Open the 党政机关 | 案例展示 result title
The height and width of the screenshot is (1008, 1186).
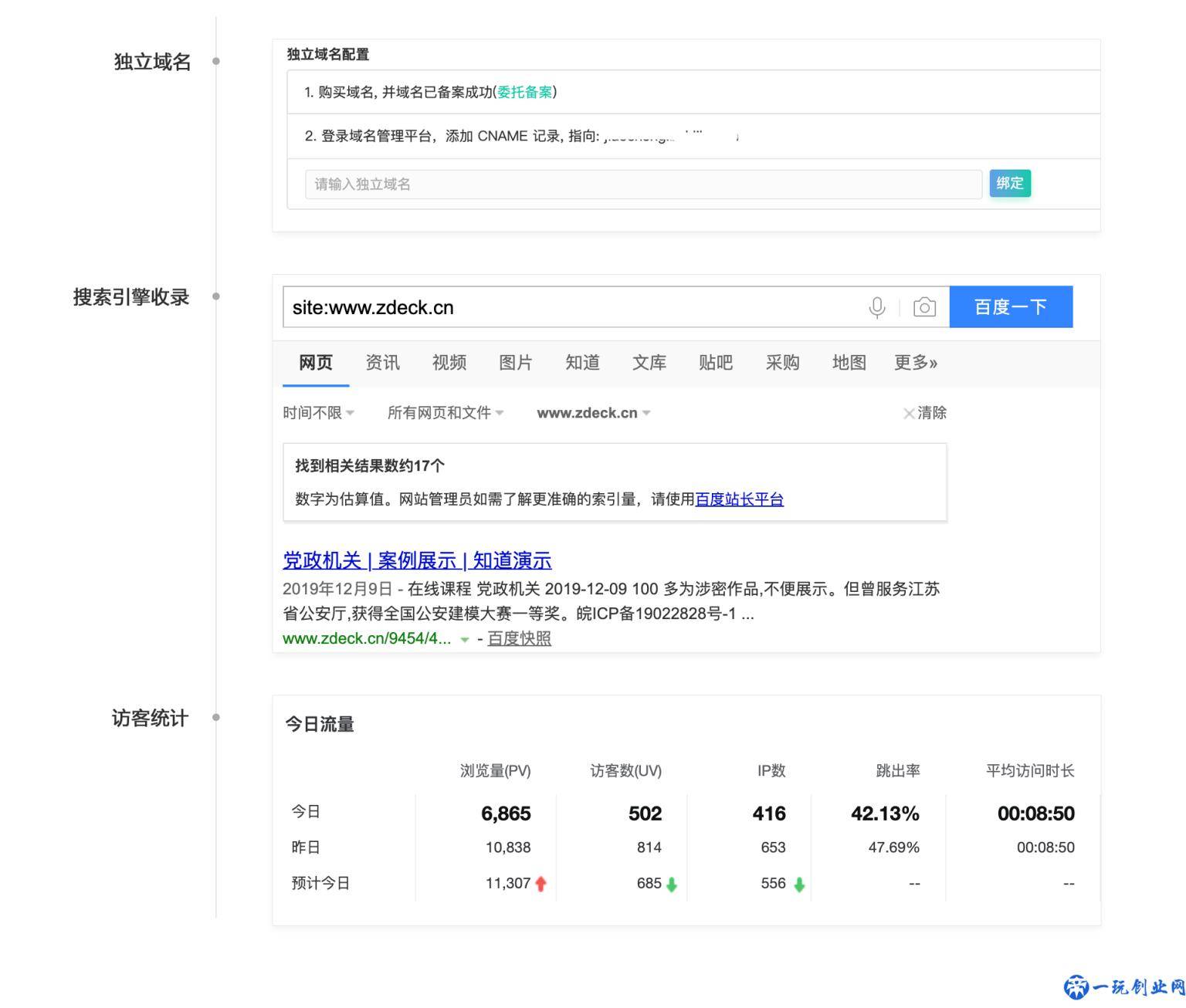(x=417, y=560)
